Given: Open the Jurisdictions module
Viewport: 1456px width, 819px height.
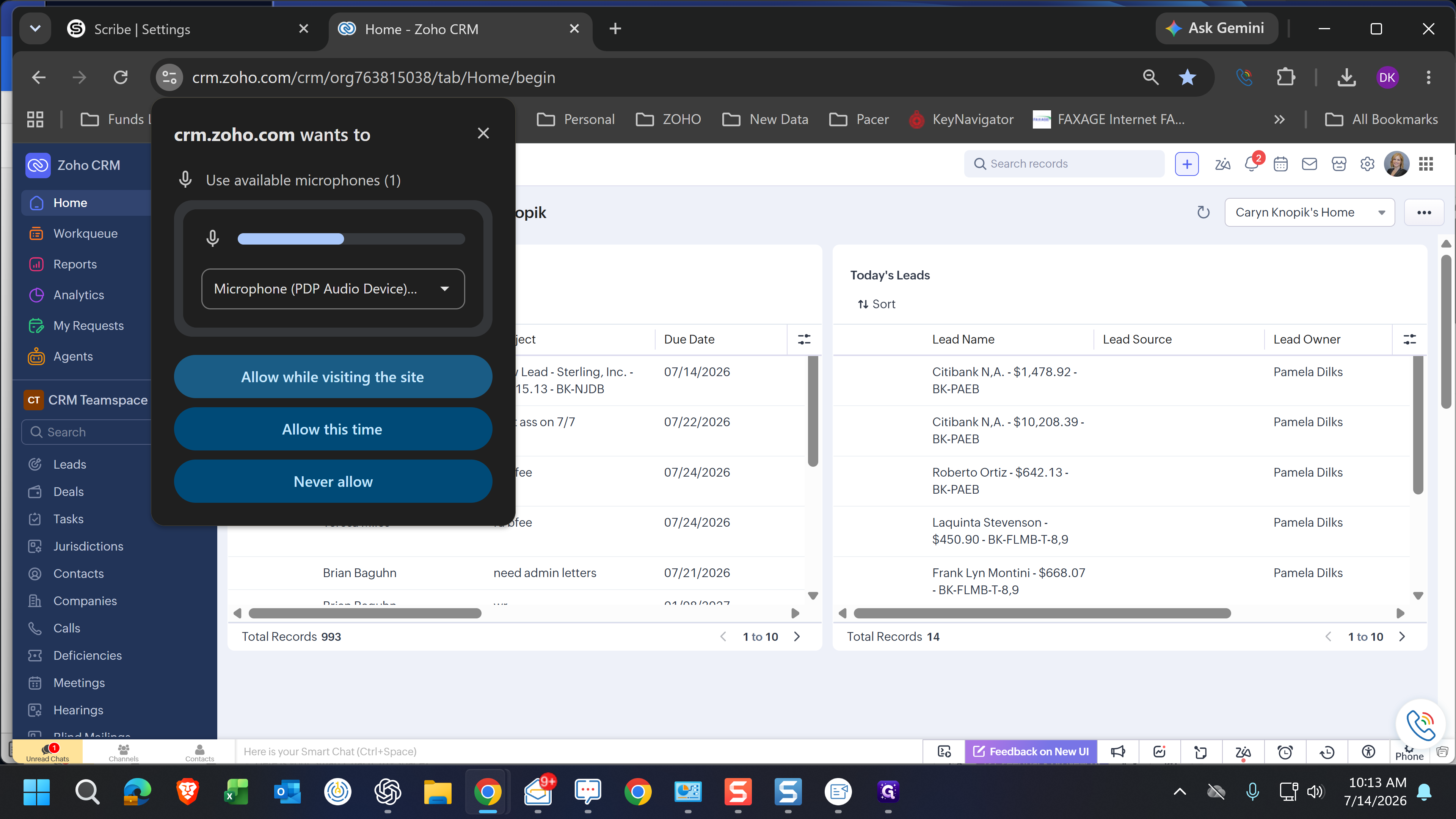Looking at the screenshot, I should click(x=88, y=546).
